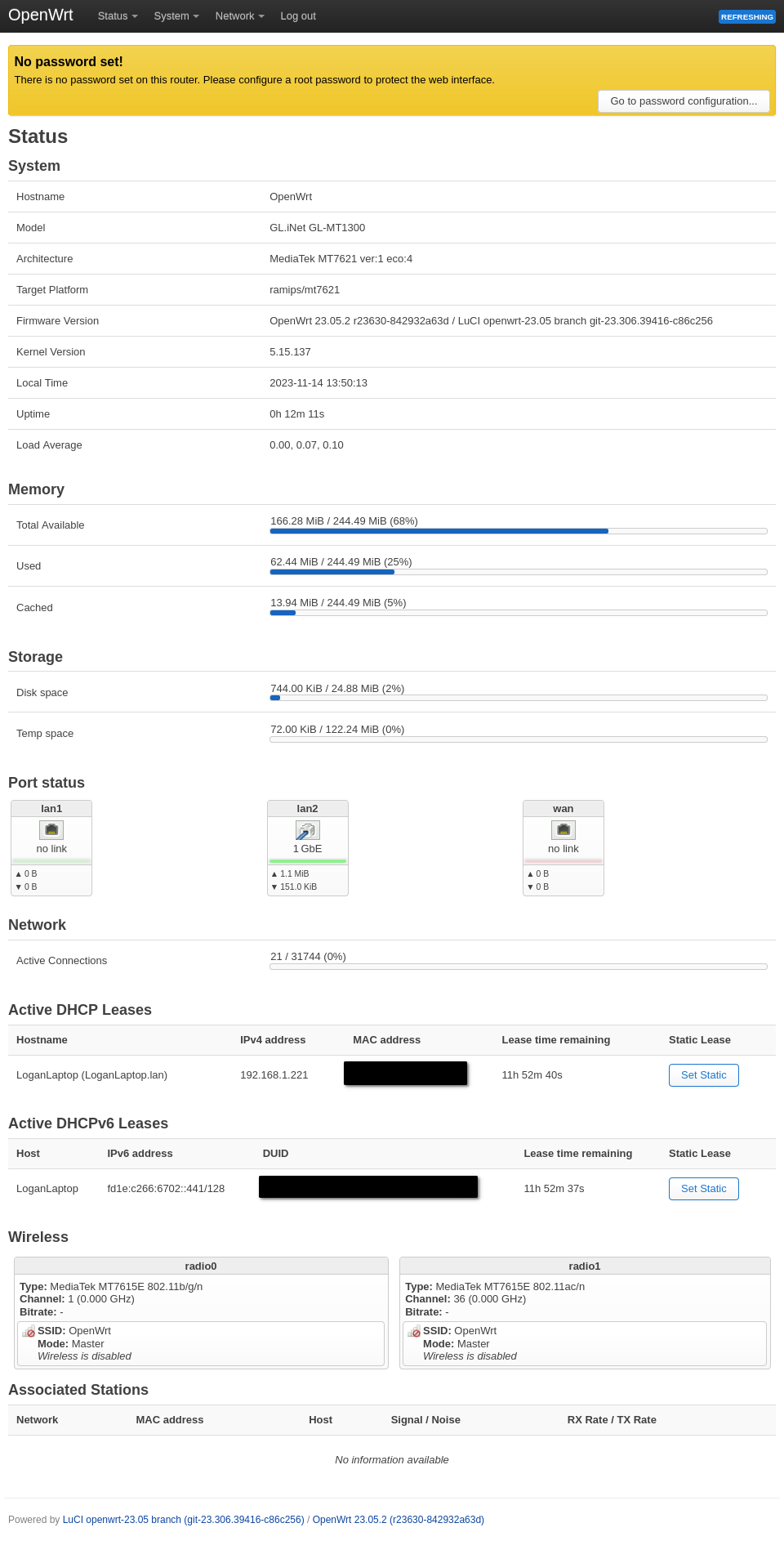Click the Active Connections progress bar
Screen dimensions: 784x1541
519,967
